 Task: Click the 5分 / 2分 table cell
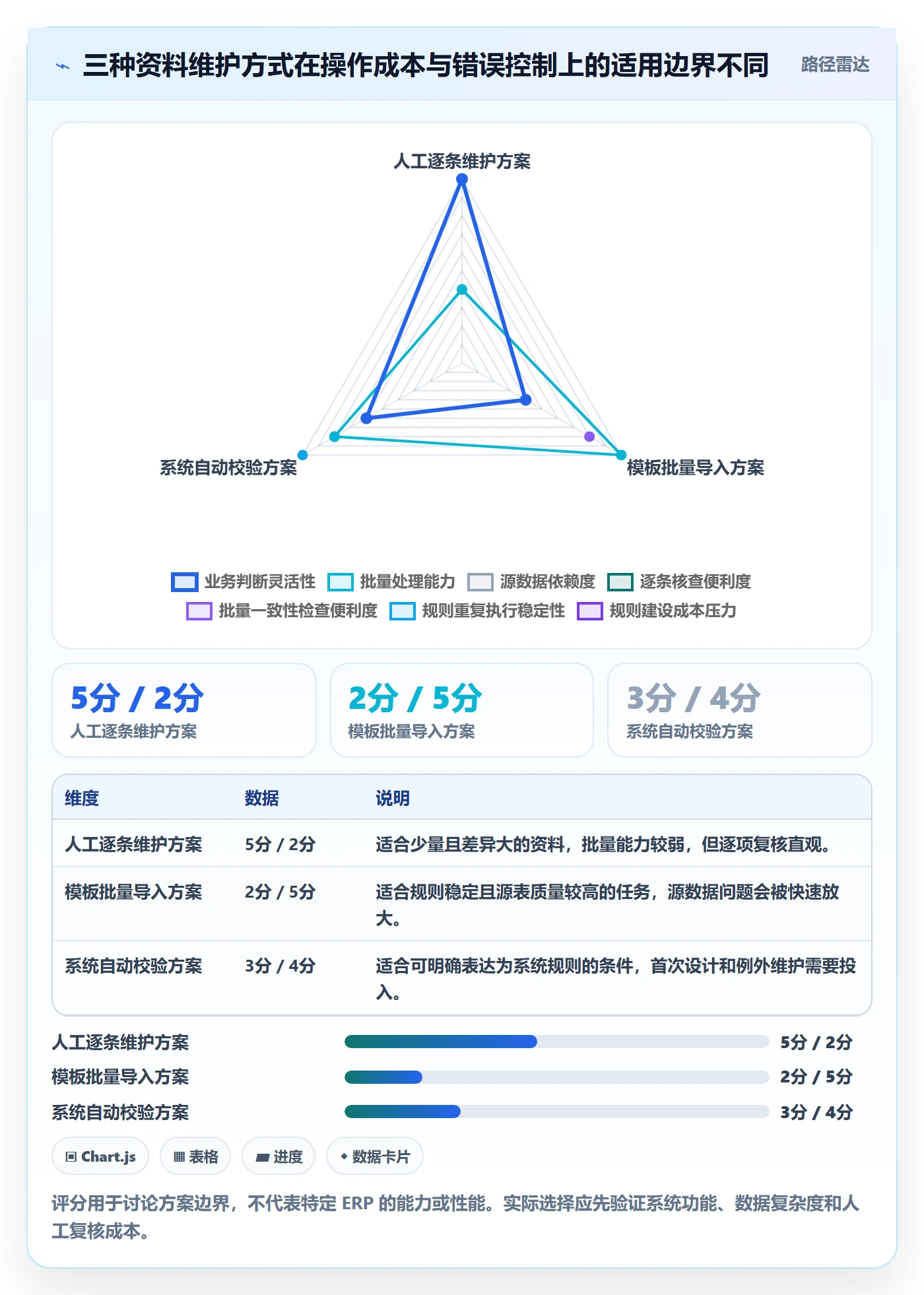[280, 845]
